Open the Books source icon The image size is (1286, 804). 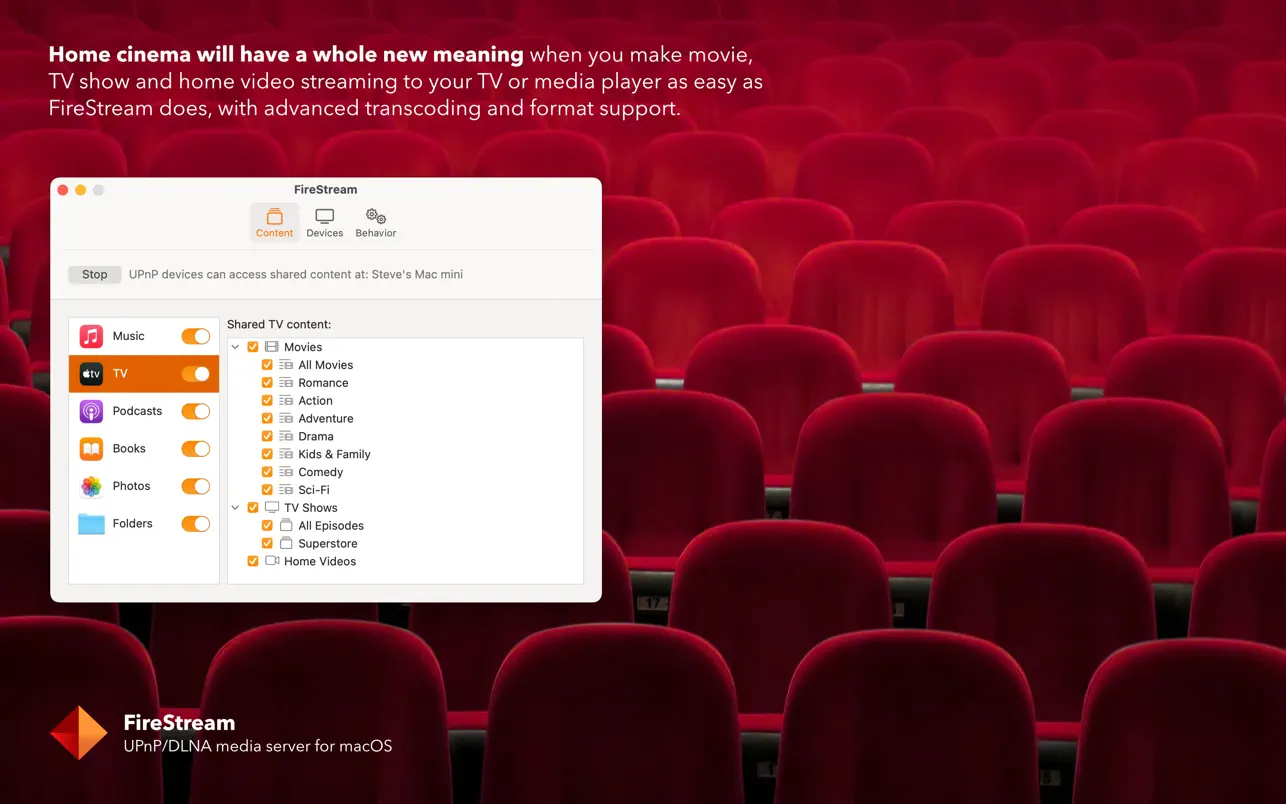point(91,449)
